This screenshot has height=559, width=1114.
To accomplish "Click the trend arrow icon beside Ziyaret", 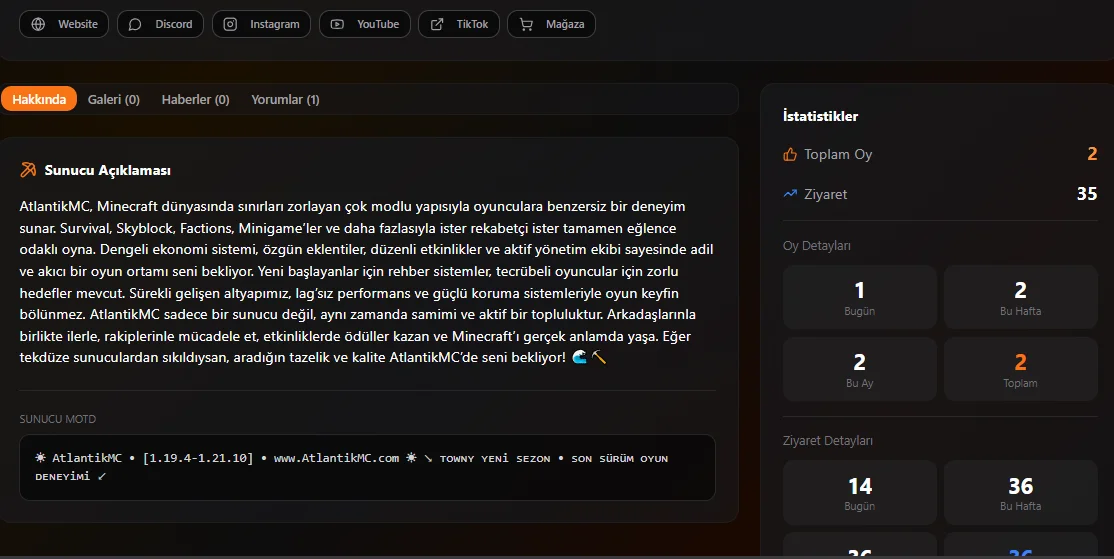I will click(790, 193).
